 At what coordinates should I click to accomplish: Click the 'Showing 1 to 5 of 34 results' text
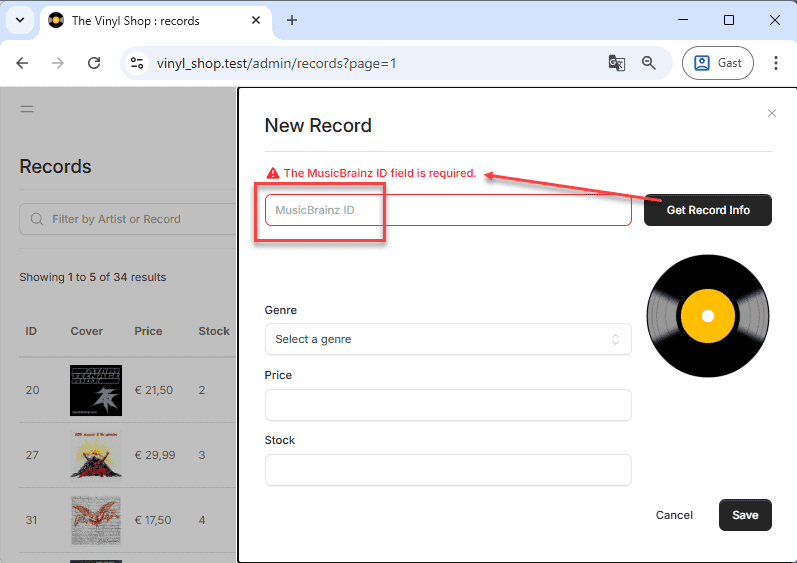coord(93,277)
